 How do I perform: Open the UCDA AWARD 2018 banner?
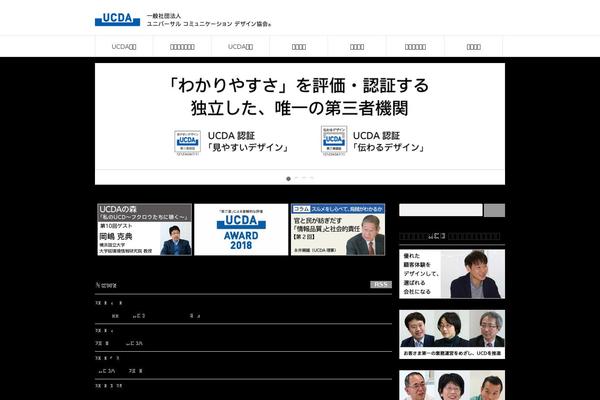pyautogui.click(x=241, y=229)
